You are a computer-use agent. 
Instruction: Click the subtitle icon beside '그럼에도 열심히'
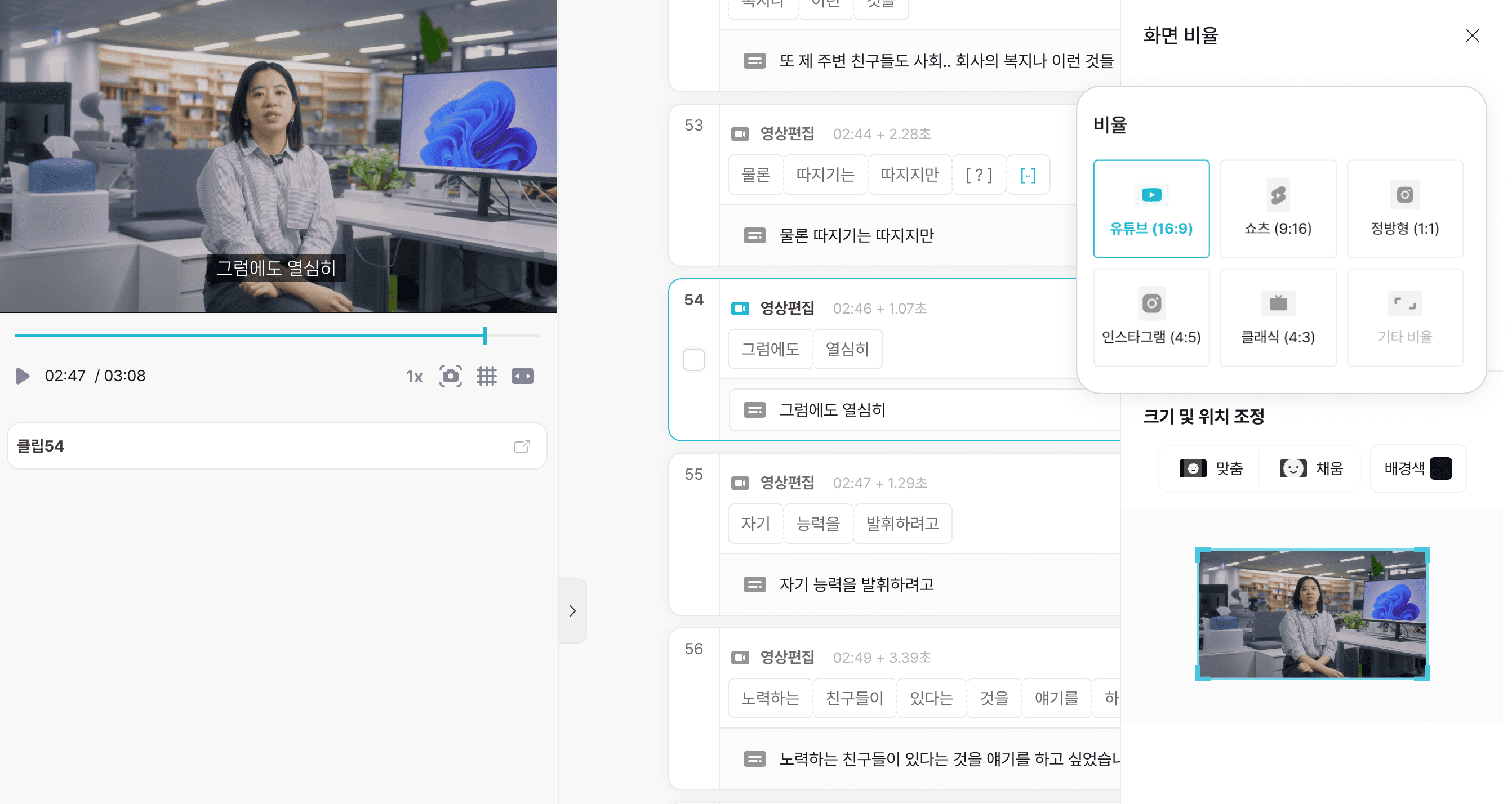[x=755, y=410]
